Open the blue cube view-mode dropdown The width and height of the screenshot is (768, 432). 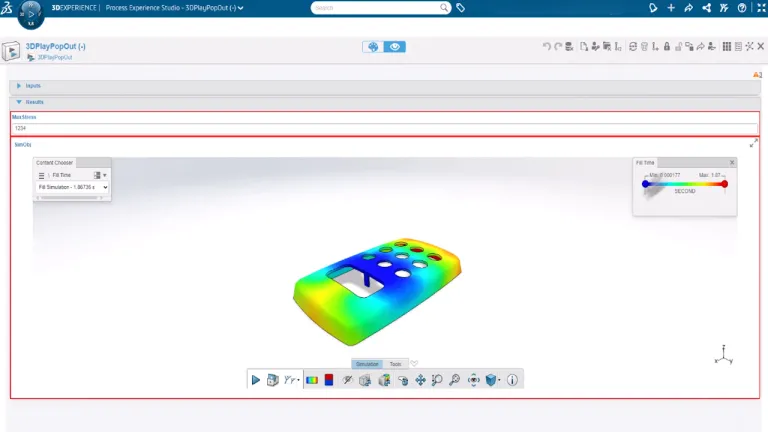(x=492, y=380)
